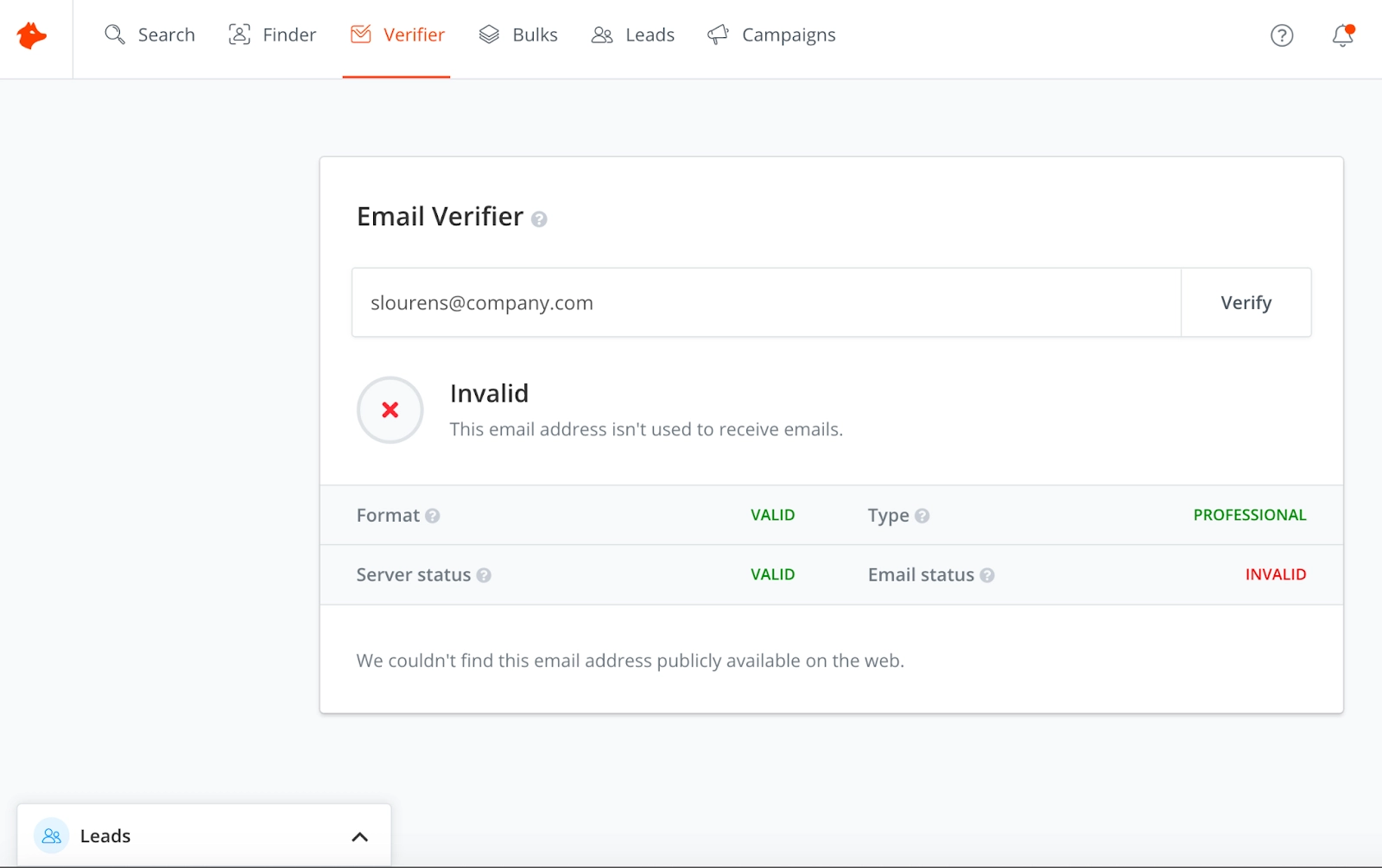This screenshot has height=868, width=1382.
Task: Click the Bulks stacked-layers icon
Action: point(490,35)
